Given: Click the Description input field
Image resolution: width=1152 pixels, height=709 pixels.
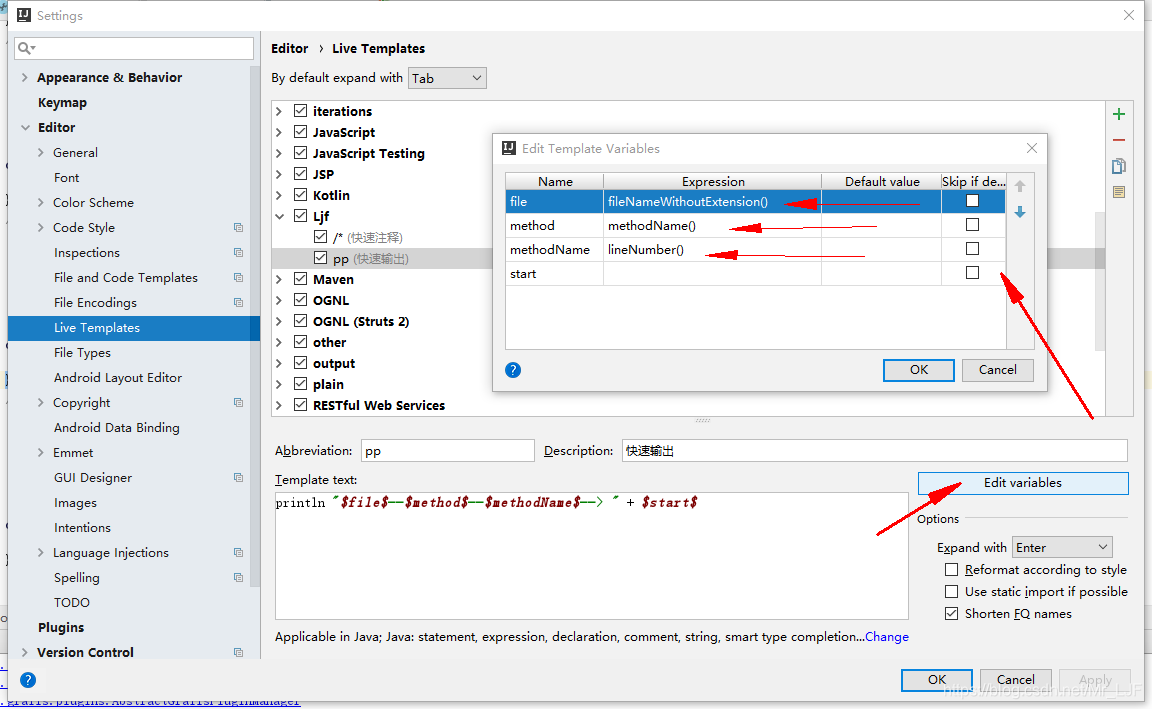Looking at the screenshot, I should [874, 450].
